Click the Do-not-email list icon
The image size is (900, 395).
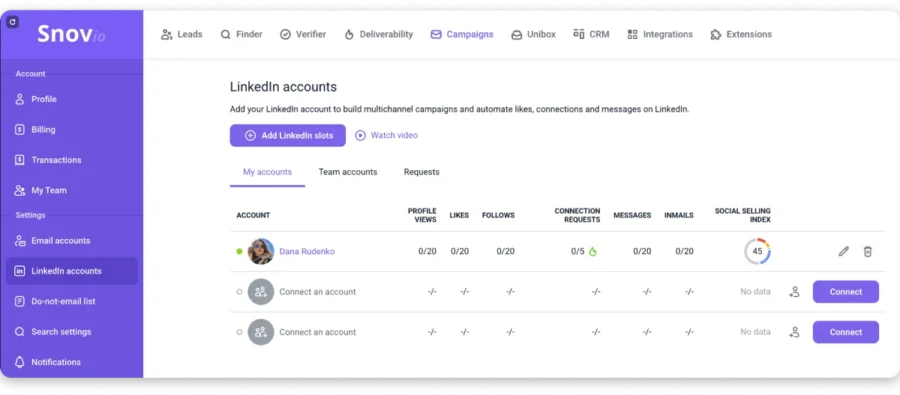(20, 301)
